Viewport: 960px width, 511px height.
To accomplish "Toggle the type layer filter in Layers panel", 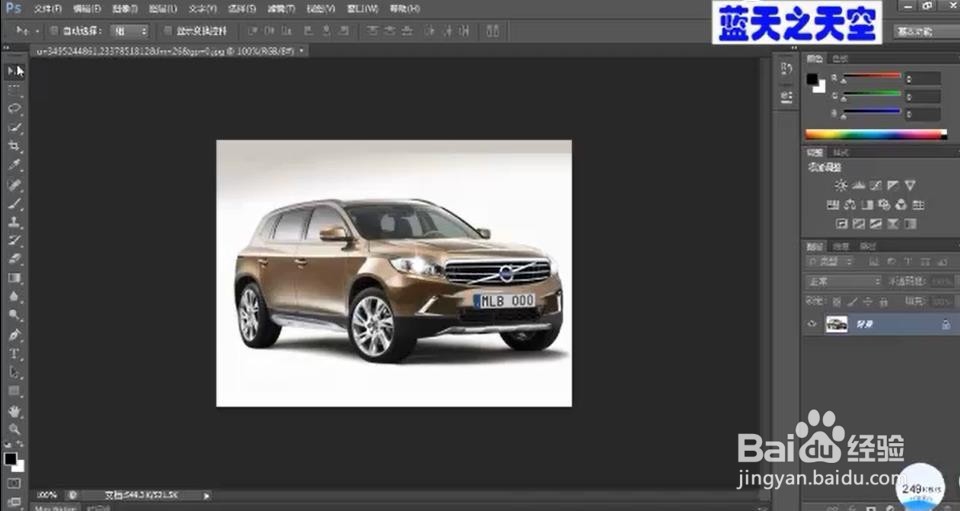I will [908, 262].
